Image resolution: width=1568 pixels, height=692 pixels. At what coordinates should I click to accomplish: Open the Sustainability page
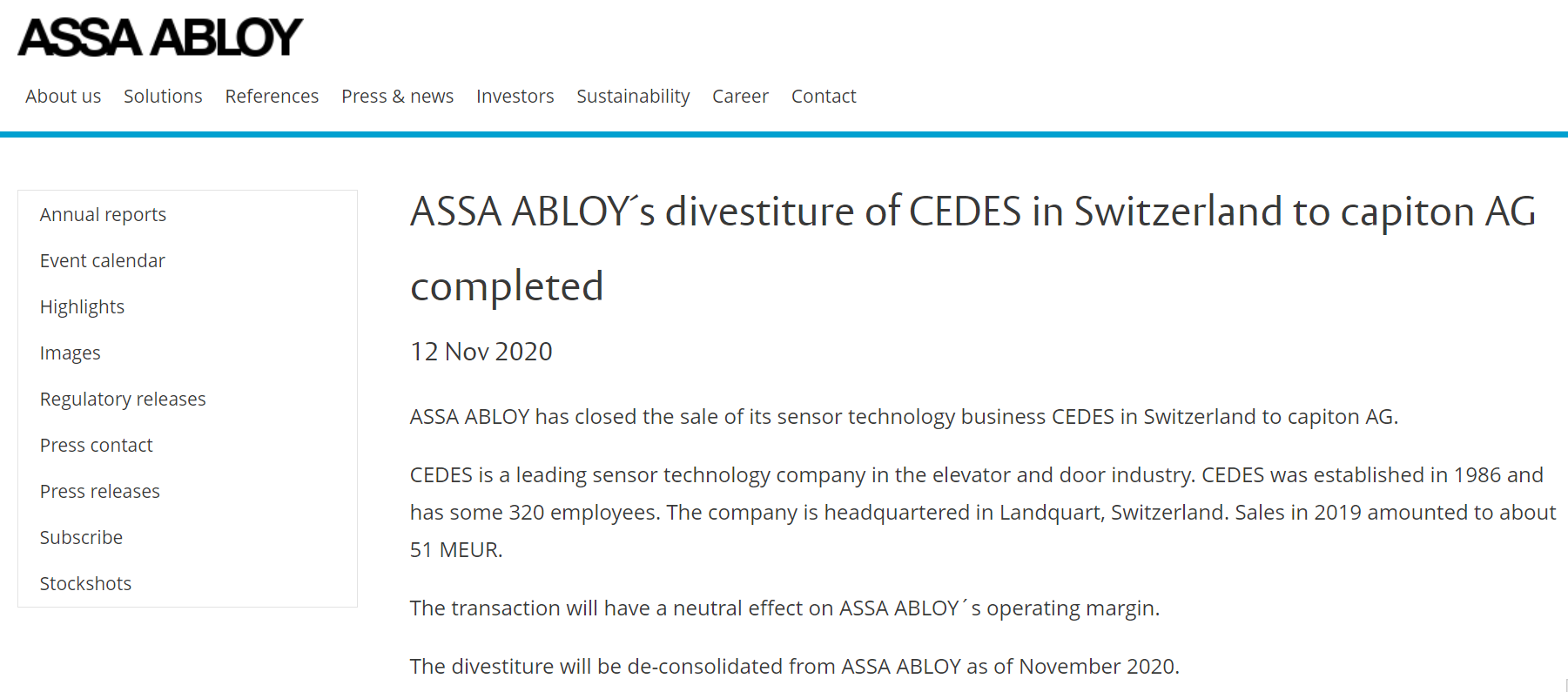point(633,96)
